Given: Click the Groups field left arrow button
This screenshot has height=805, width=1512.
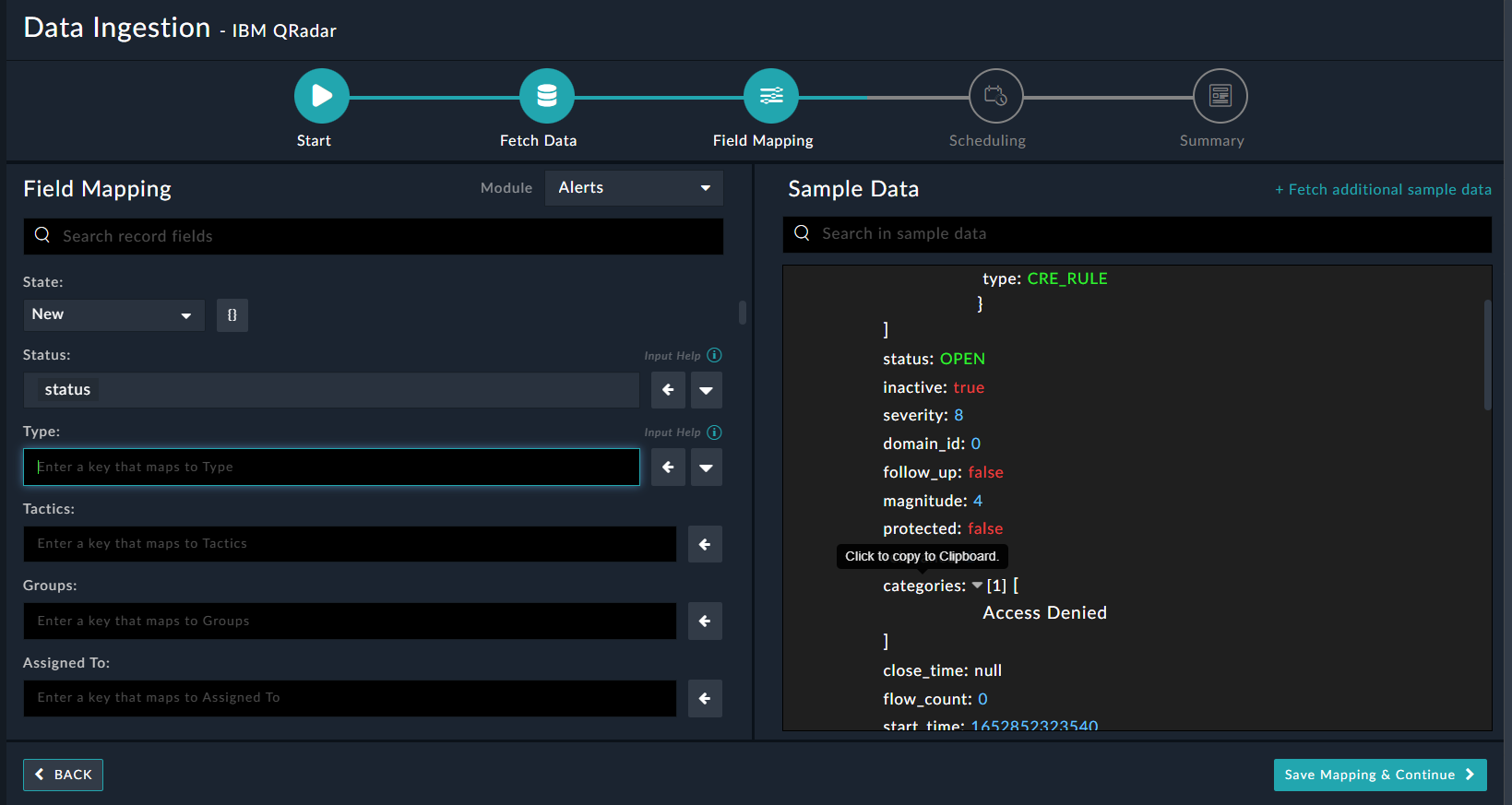Looking at the screenshot, I should click(x=705, y=622).
